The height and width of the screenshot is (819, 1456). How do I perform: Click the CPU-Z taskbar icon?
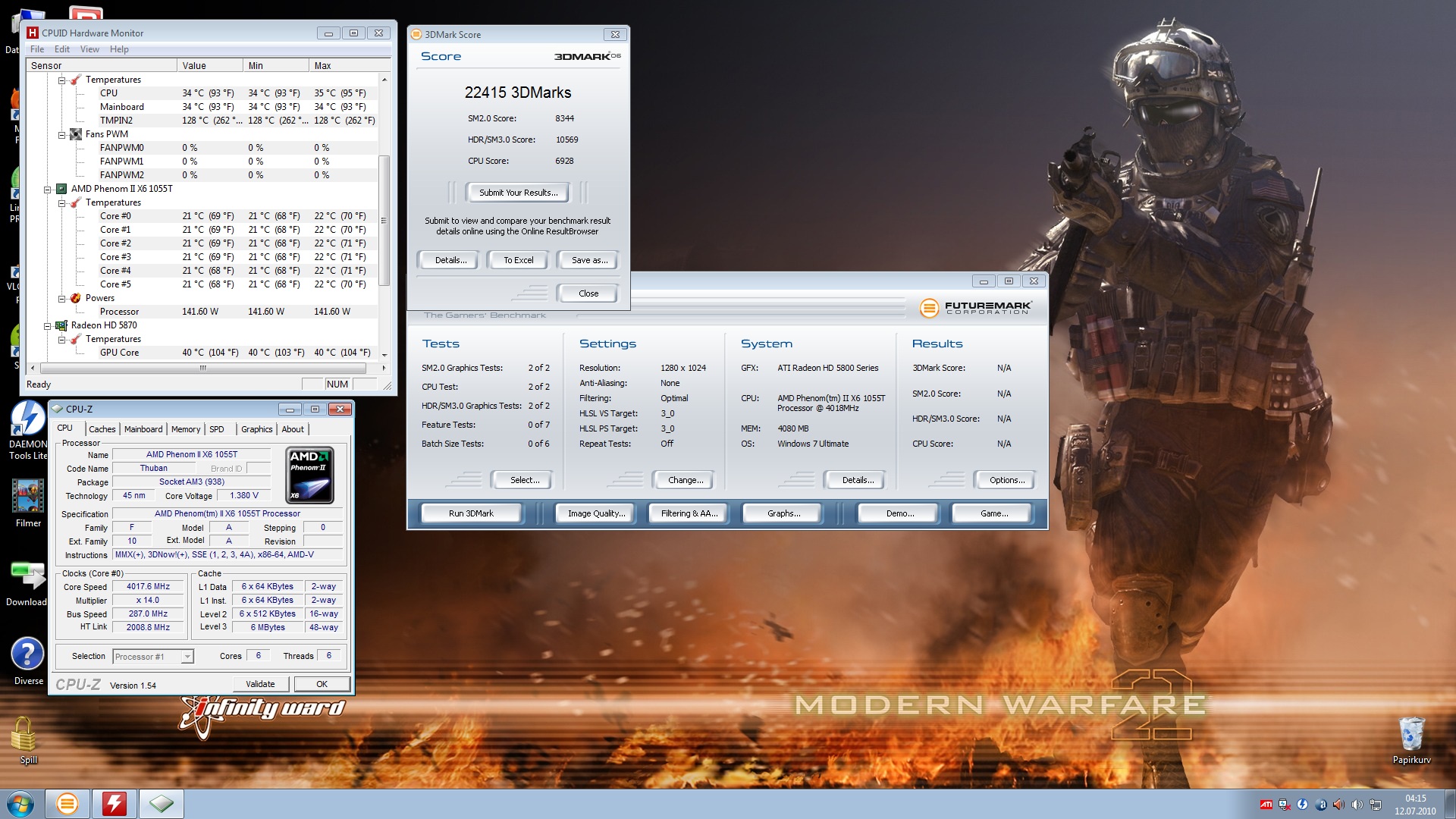click(162, 804)
